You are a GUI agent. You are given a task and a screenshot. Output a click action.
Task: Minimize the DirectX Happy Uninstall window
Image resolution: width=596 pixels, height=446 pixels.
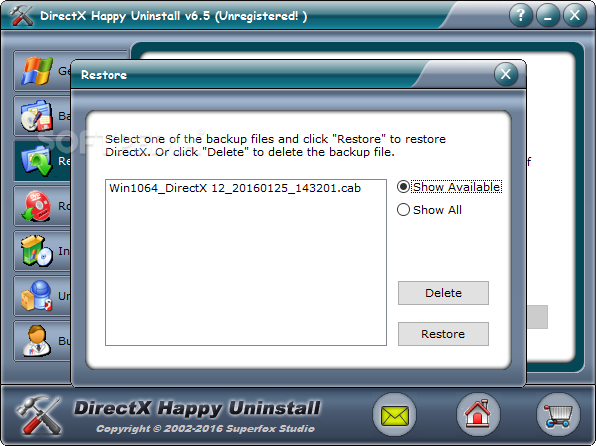(547, 16)
